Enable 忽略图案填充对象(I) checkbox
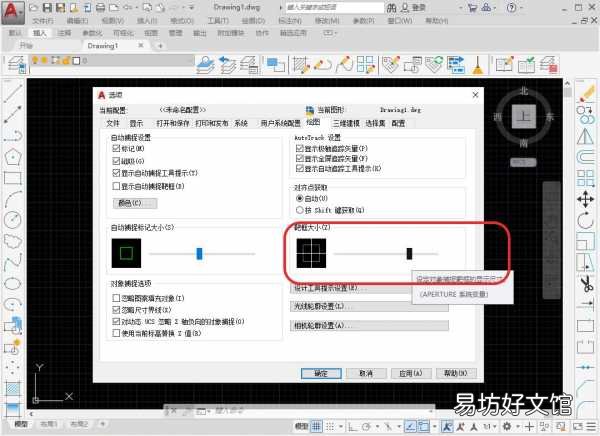Screen dimensions: 600x436 pos(116,298)
